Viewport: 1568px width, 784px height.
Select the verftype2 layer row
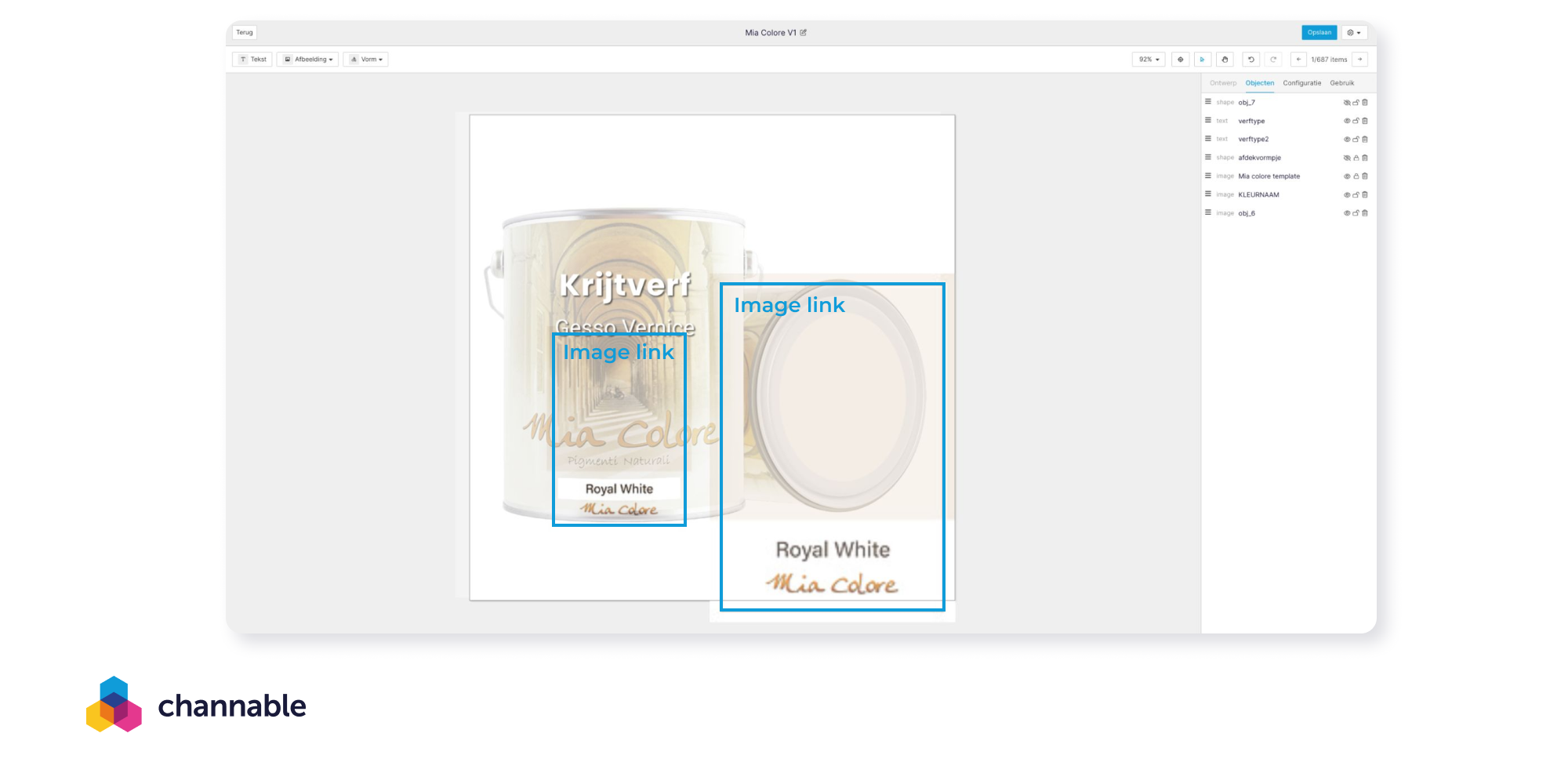(x=1287, y=140)
